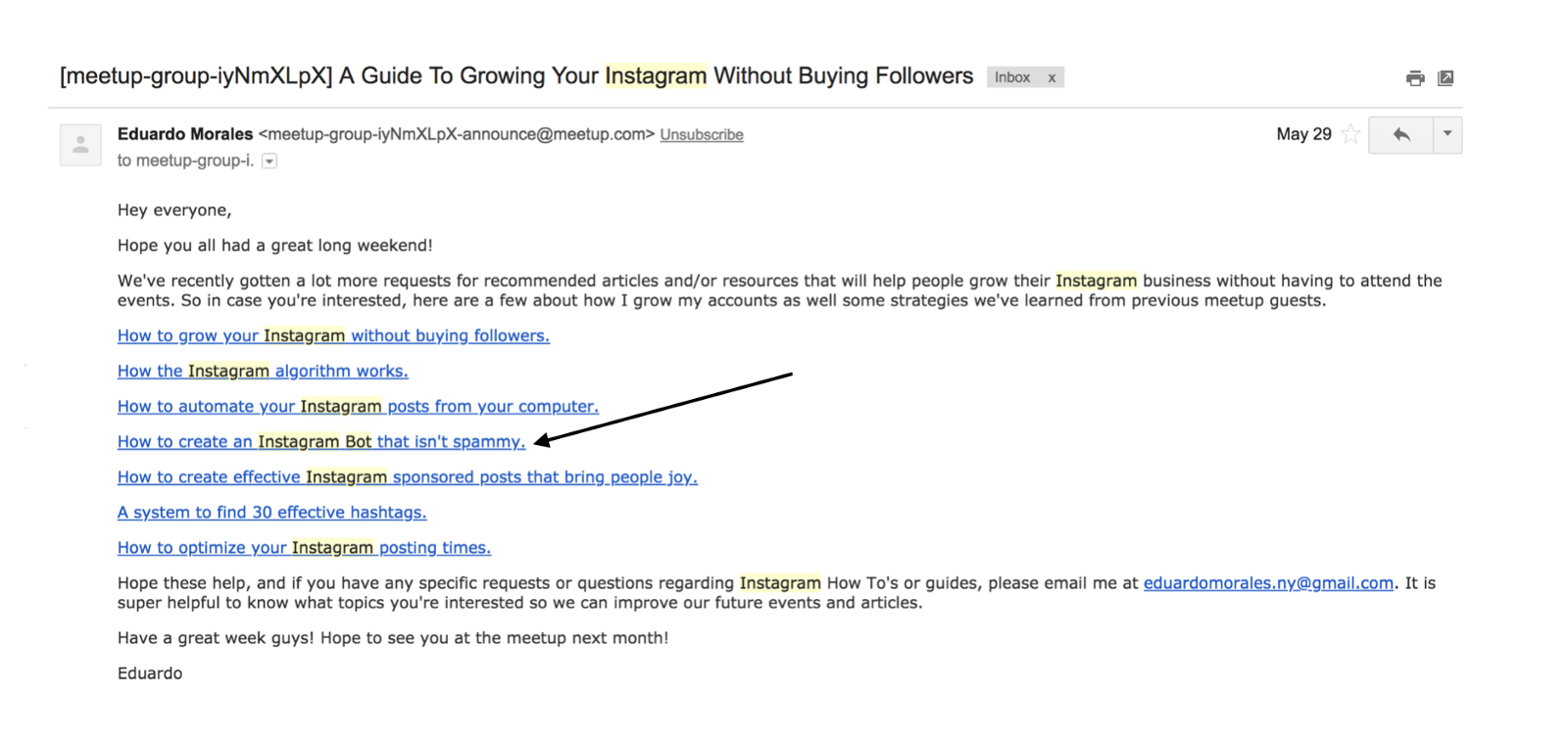
Task: Click the reply arrow button
Action: click(x=1400, y=135)
